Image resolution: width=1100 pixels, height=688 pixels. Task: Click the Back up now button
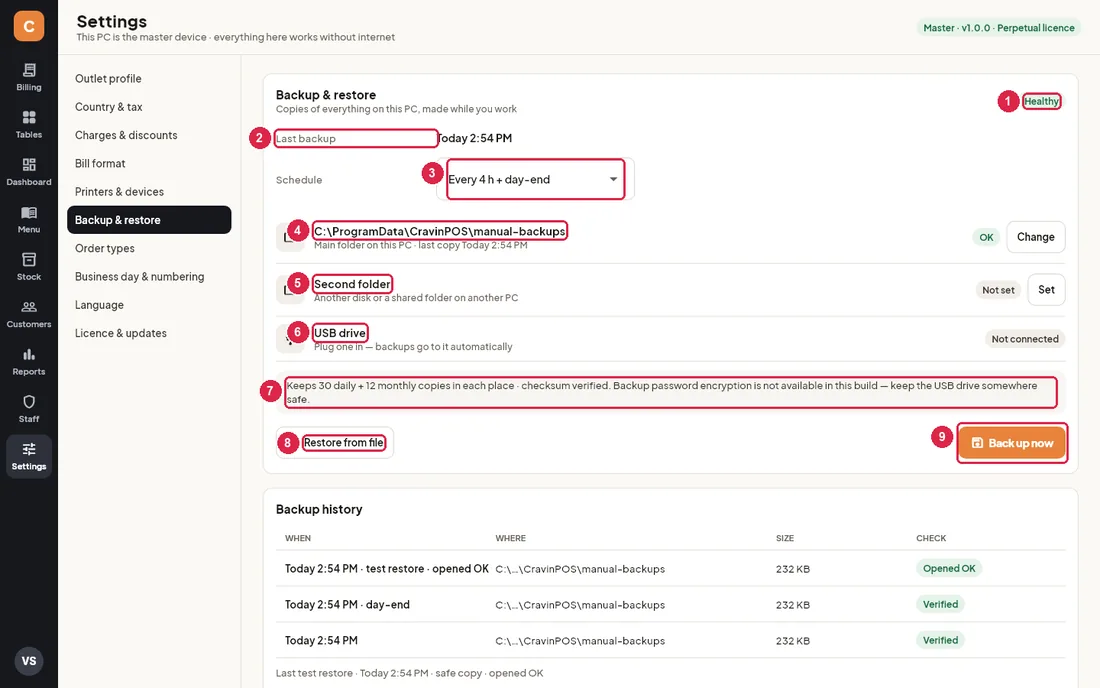[1012, 443]
